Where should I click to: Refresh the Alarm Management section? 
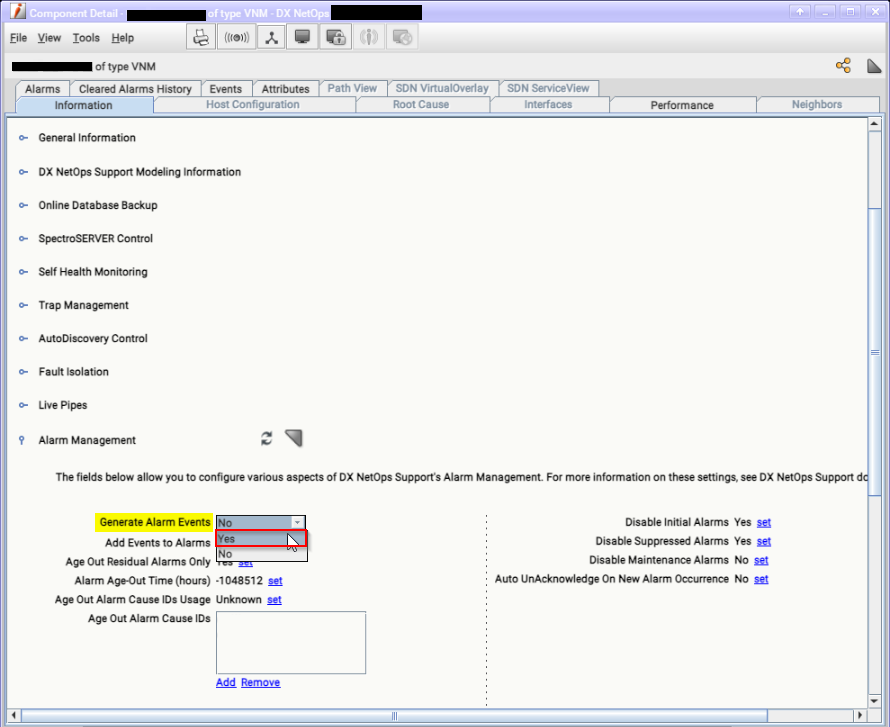coord(267,439)
